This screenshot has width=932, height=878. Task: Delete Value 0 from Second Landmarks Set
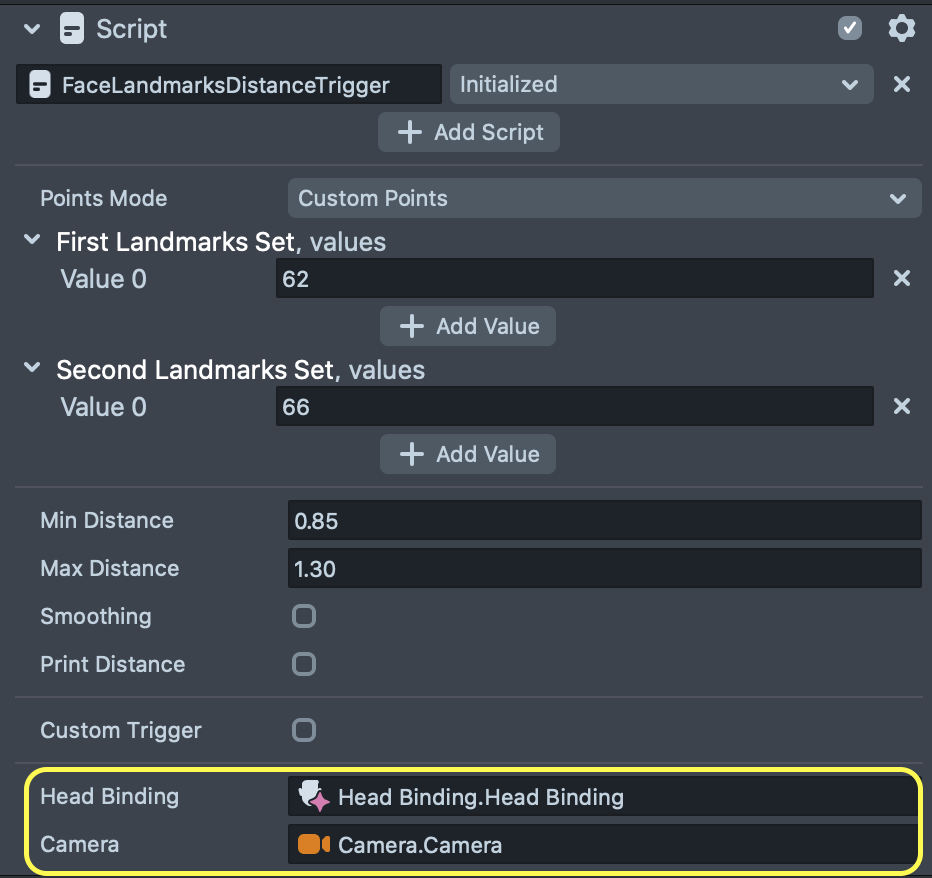901,407
